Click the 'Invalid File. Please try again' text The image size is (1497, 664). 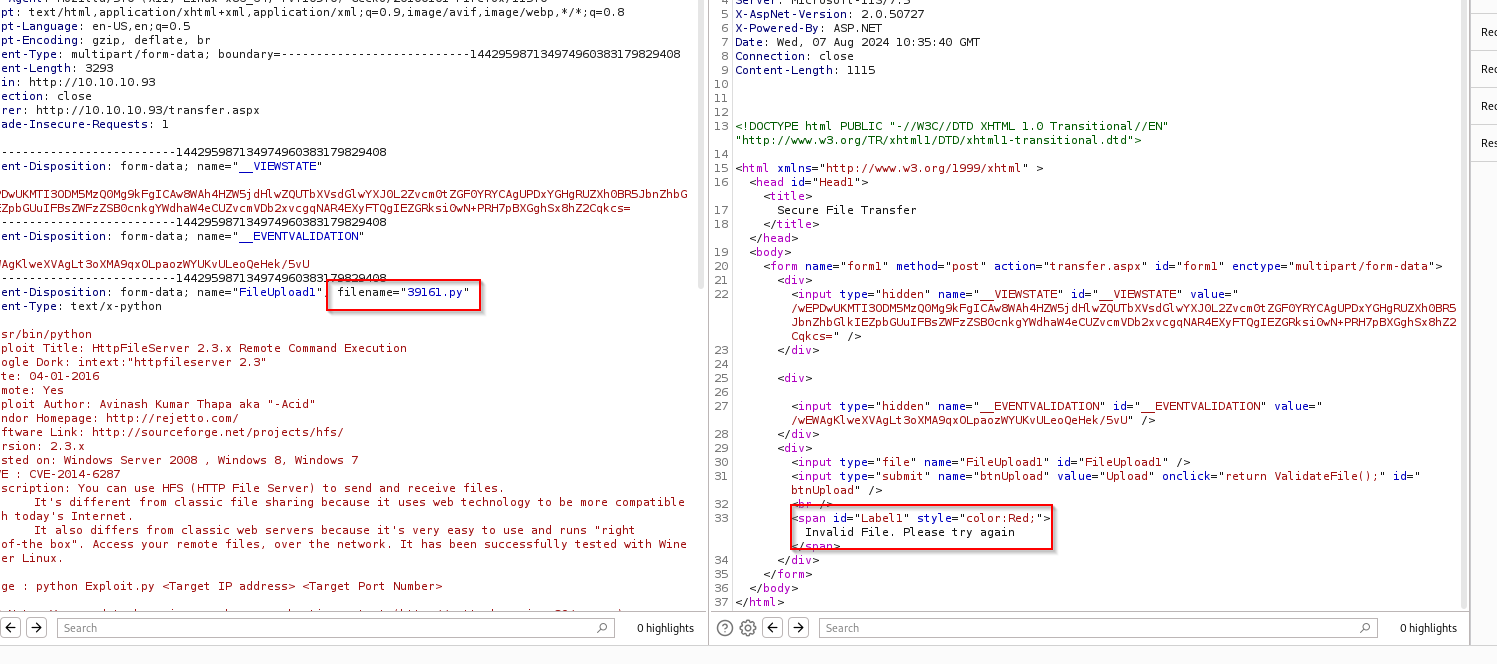point(909,532)
